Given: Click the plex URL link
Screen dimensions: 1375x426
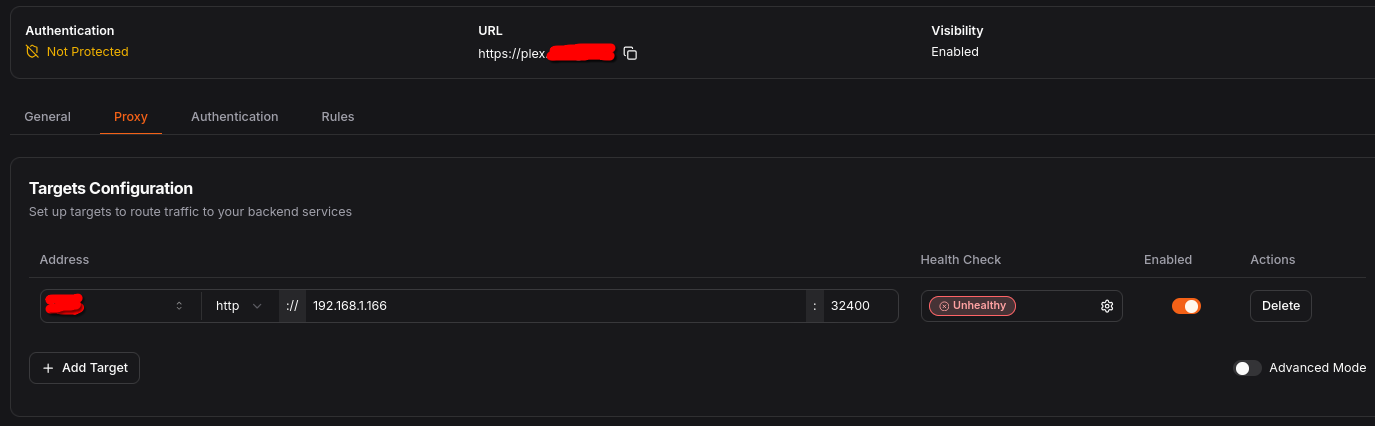Looking at the screenshot, I should tap(545, 53).
